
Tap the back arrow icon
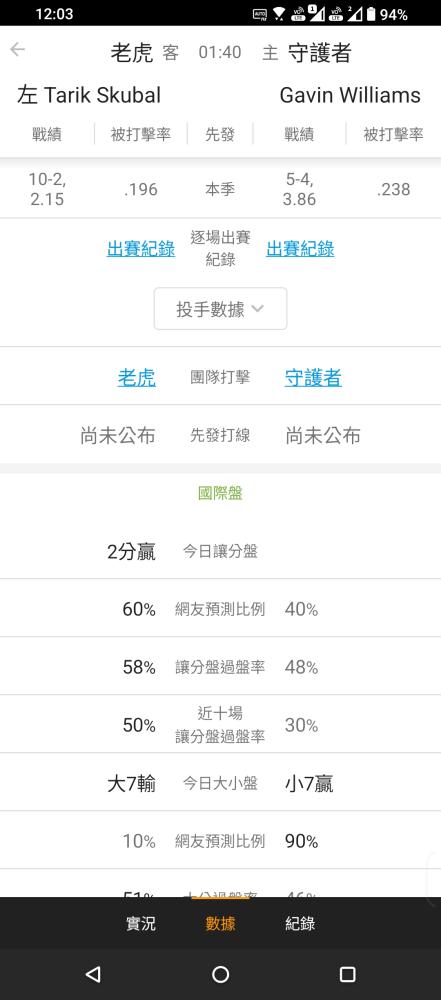(17, 50)
